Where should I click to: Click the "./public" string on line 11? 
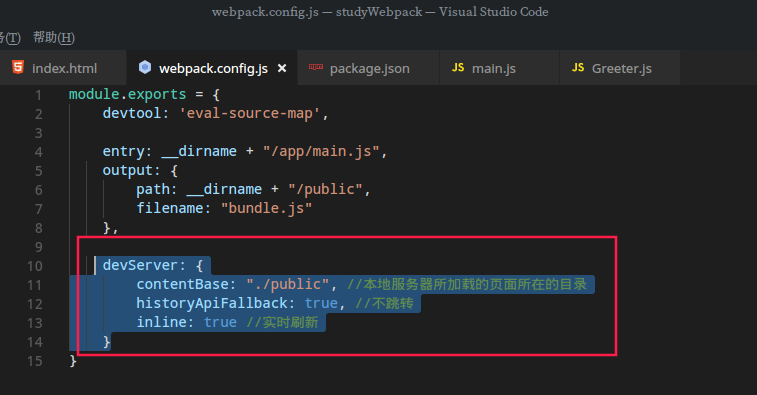288,284
